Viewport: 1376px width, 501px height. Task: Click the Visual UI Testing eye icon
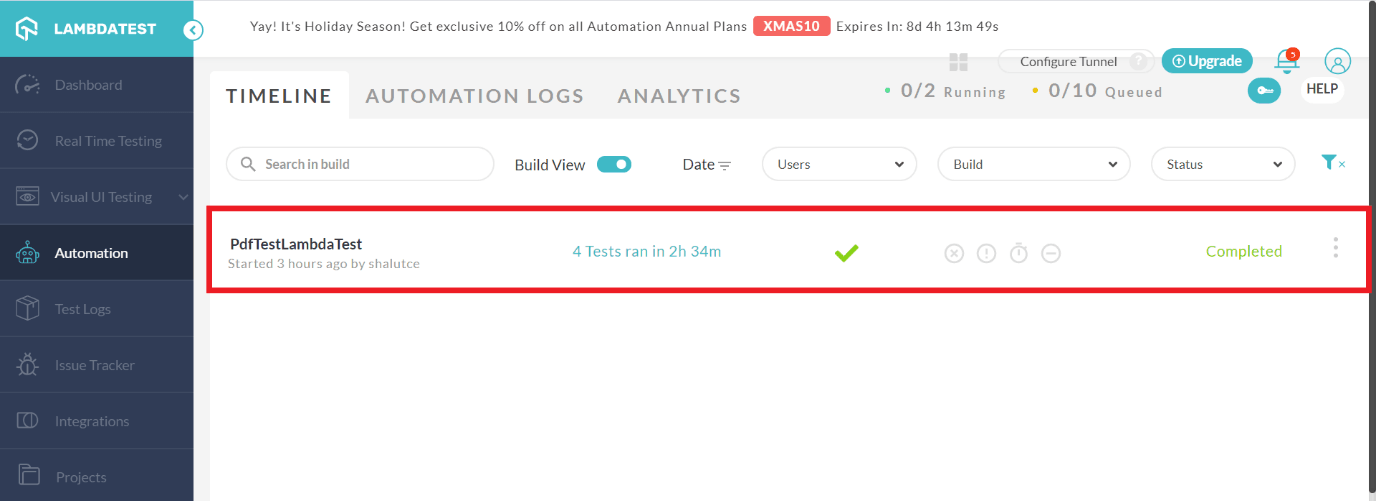[28, 197]
